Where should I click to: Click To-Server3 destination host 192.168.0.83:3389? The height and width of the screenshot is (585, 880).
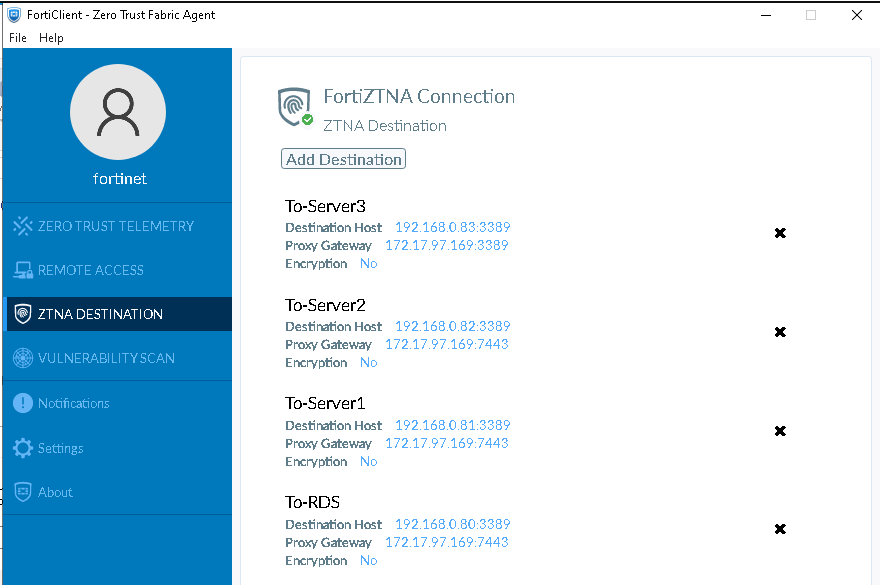(452, 227)
